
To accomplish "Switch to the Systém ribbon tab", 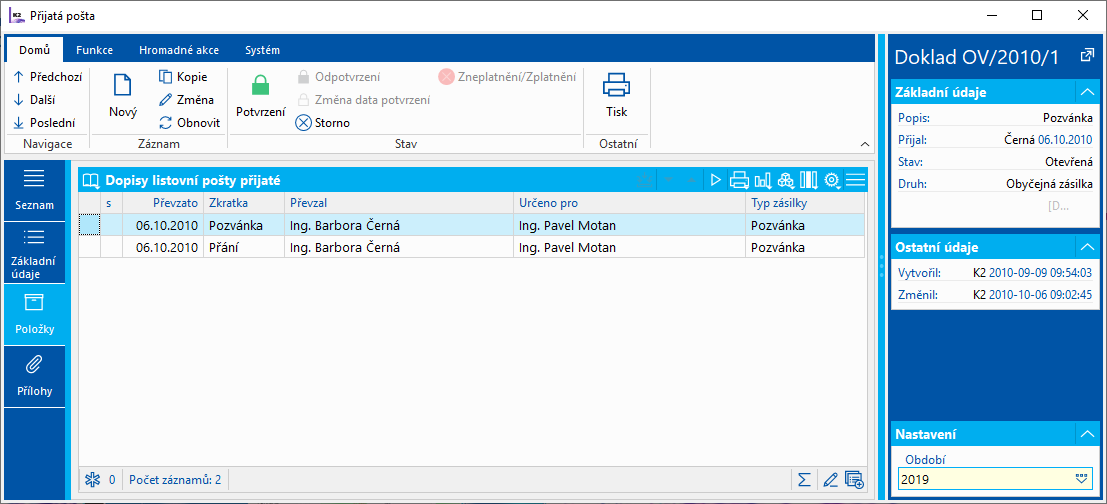I will [263, 50].
